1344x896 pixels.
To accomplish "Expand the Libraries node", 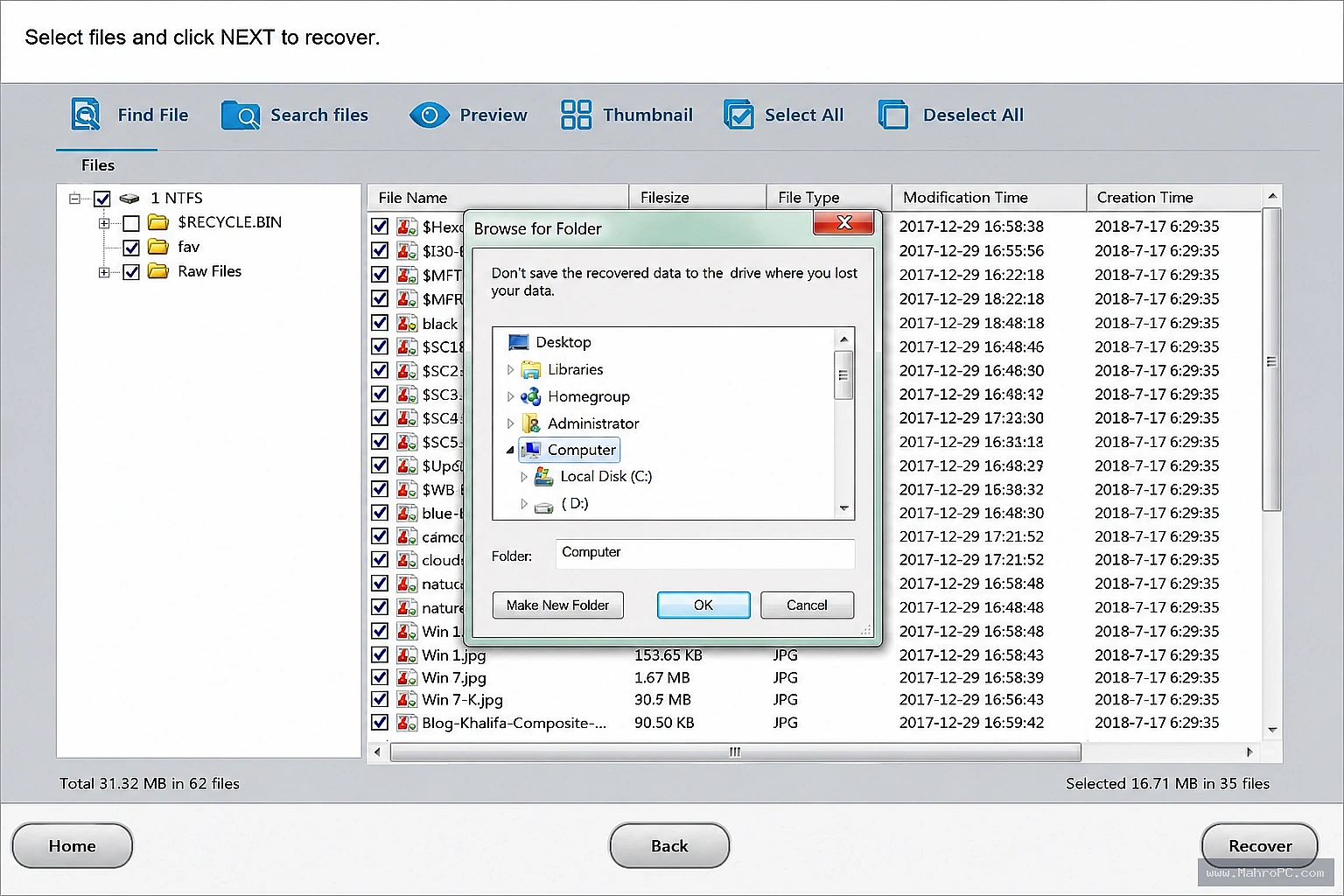I will point(511,370).
